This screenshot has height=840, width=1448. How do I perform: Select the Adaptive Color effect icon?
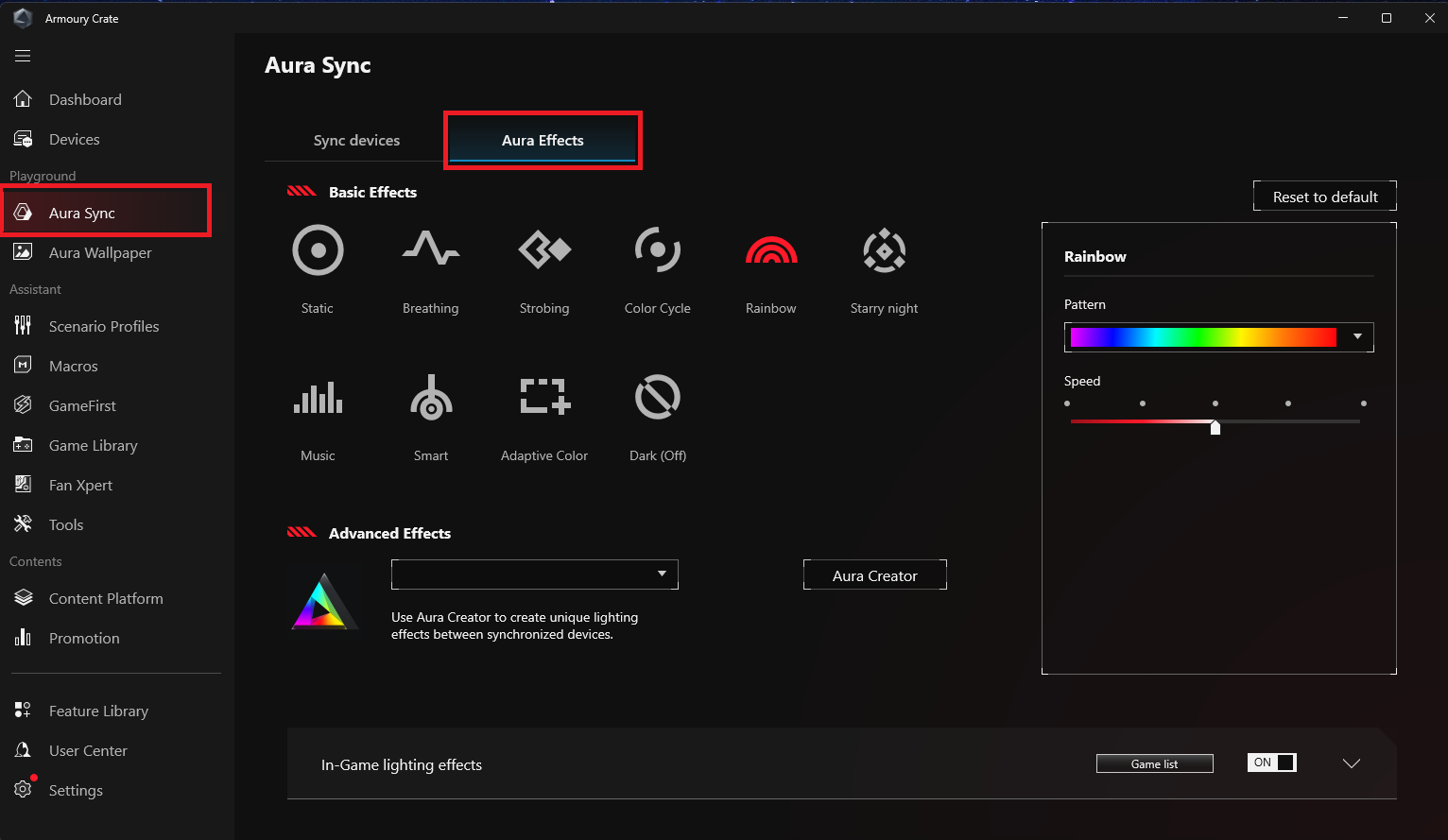(x=544, y=397)
